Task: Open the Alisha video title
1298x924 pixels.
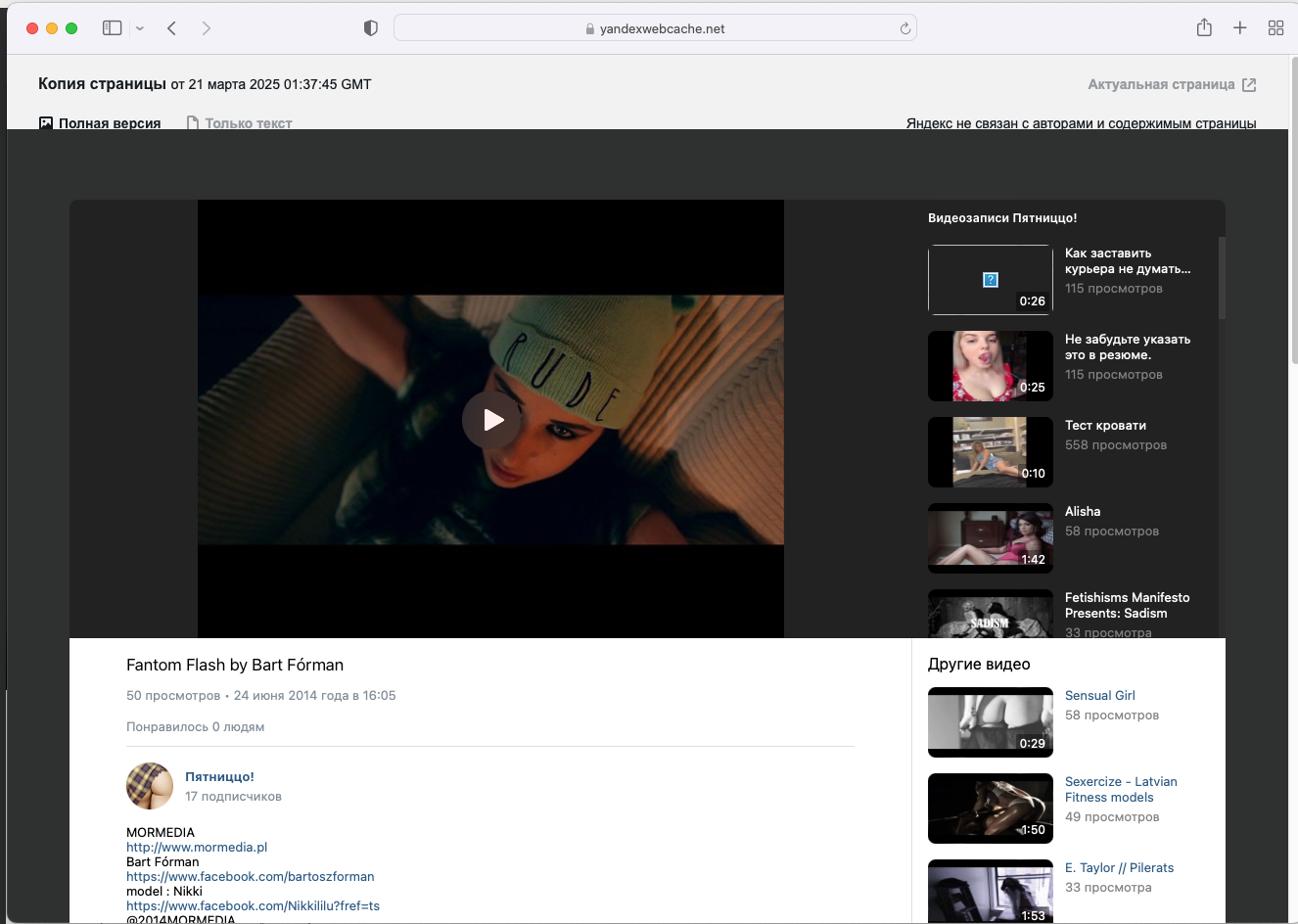Action: click(1083, 511)
